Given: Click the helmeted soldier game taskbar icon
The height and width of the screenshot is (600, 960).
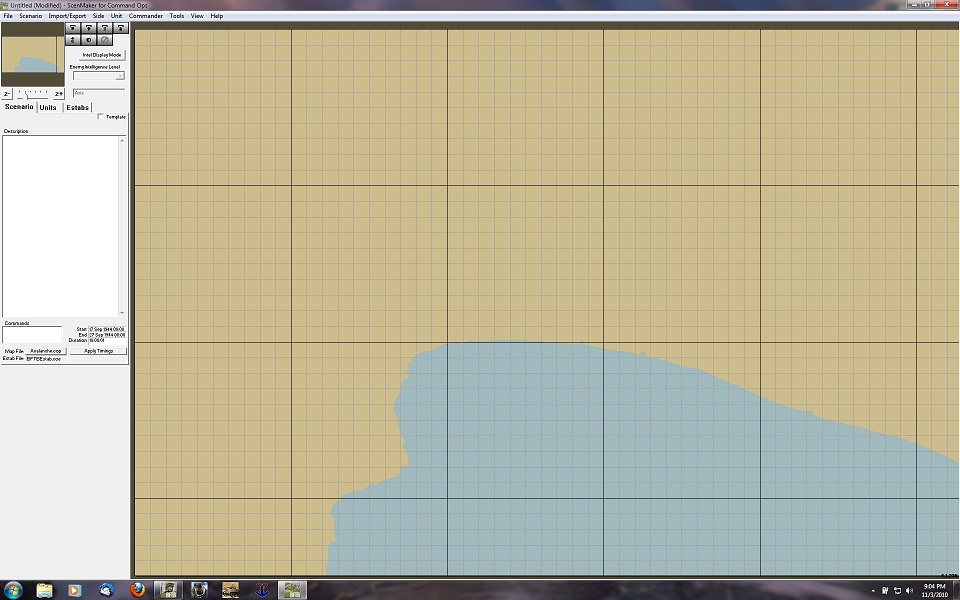Looking at the screenshot, I should [199, 590].
